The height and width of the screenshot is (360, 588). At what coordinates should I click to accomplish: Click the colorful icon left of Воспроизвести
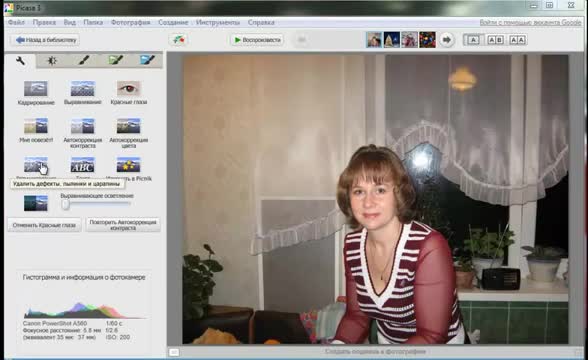click(178, 40)
